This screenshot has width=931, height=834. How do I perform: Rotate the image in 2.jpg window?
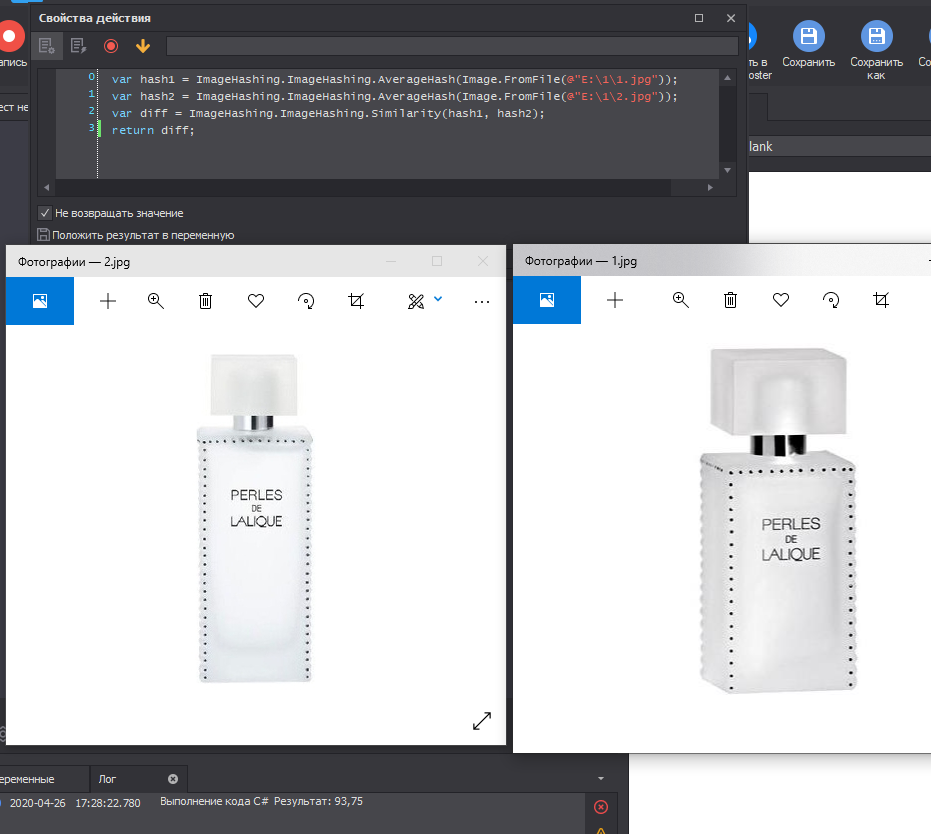pyautogui.click(x=306, y=301)
